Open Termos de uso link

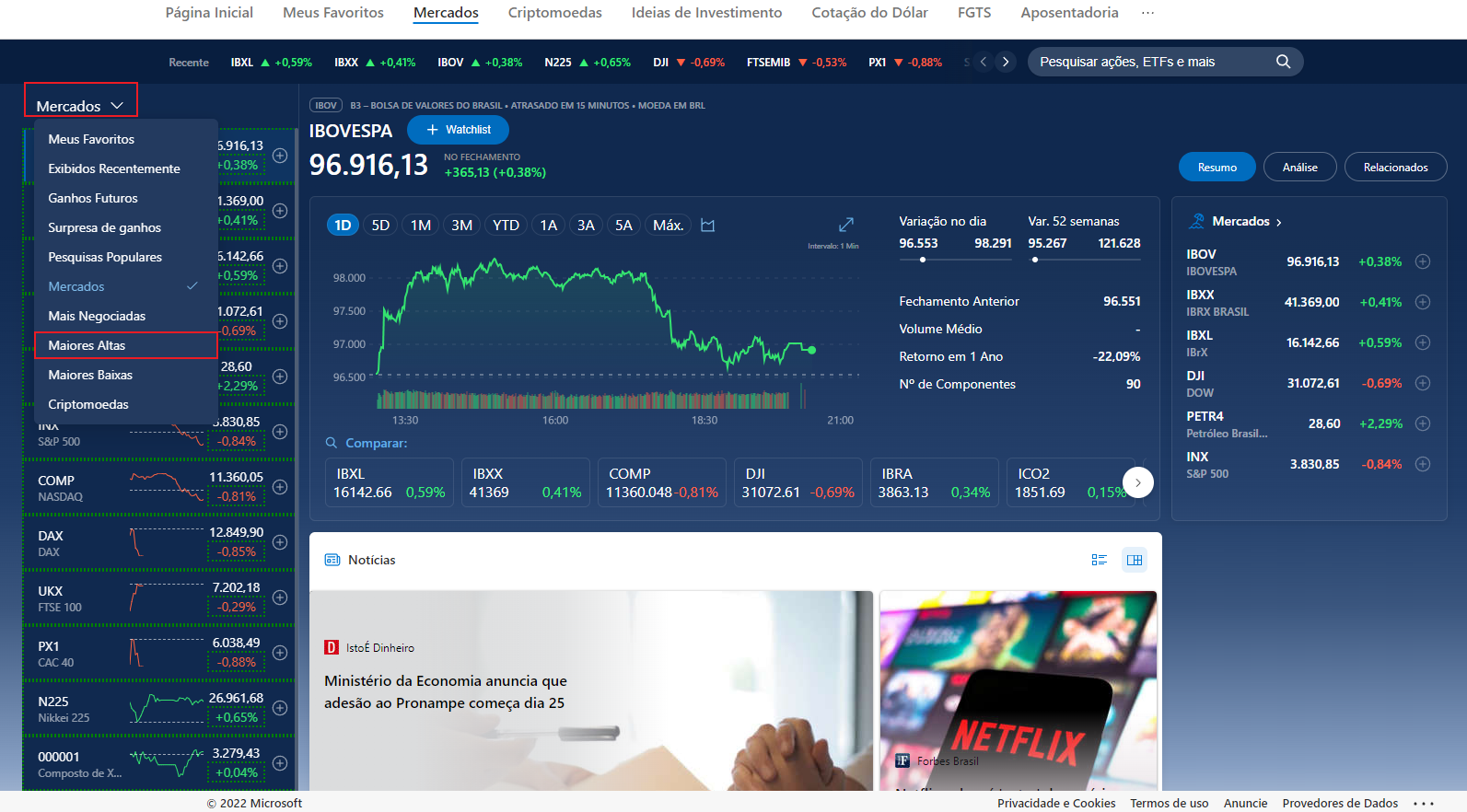(x=1170, y=804)
